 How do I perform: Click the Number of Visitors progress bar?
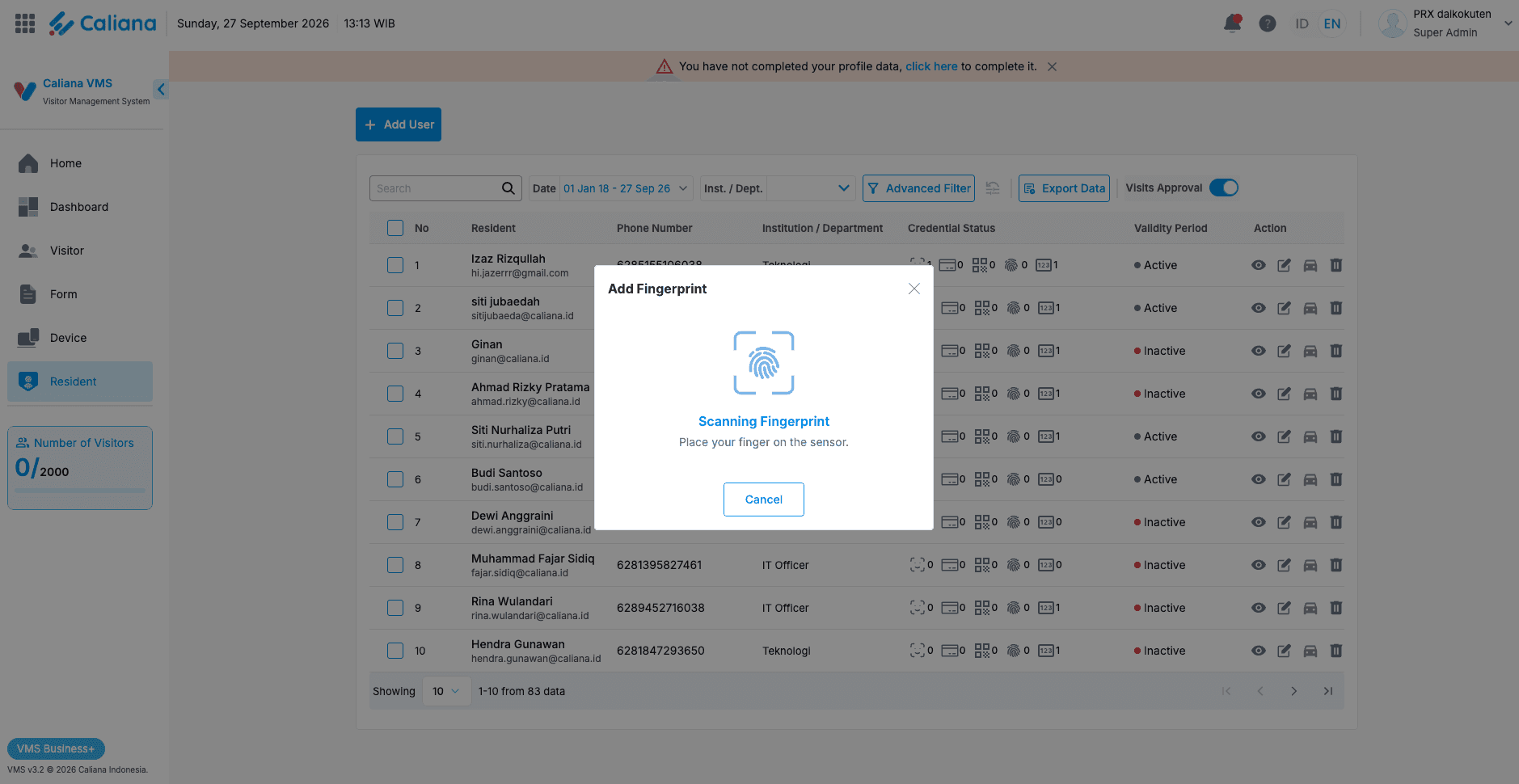pos(80,491)
